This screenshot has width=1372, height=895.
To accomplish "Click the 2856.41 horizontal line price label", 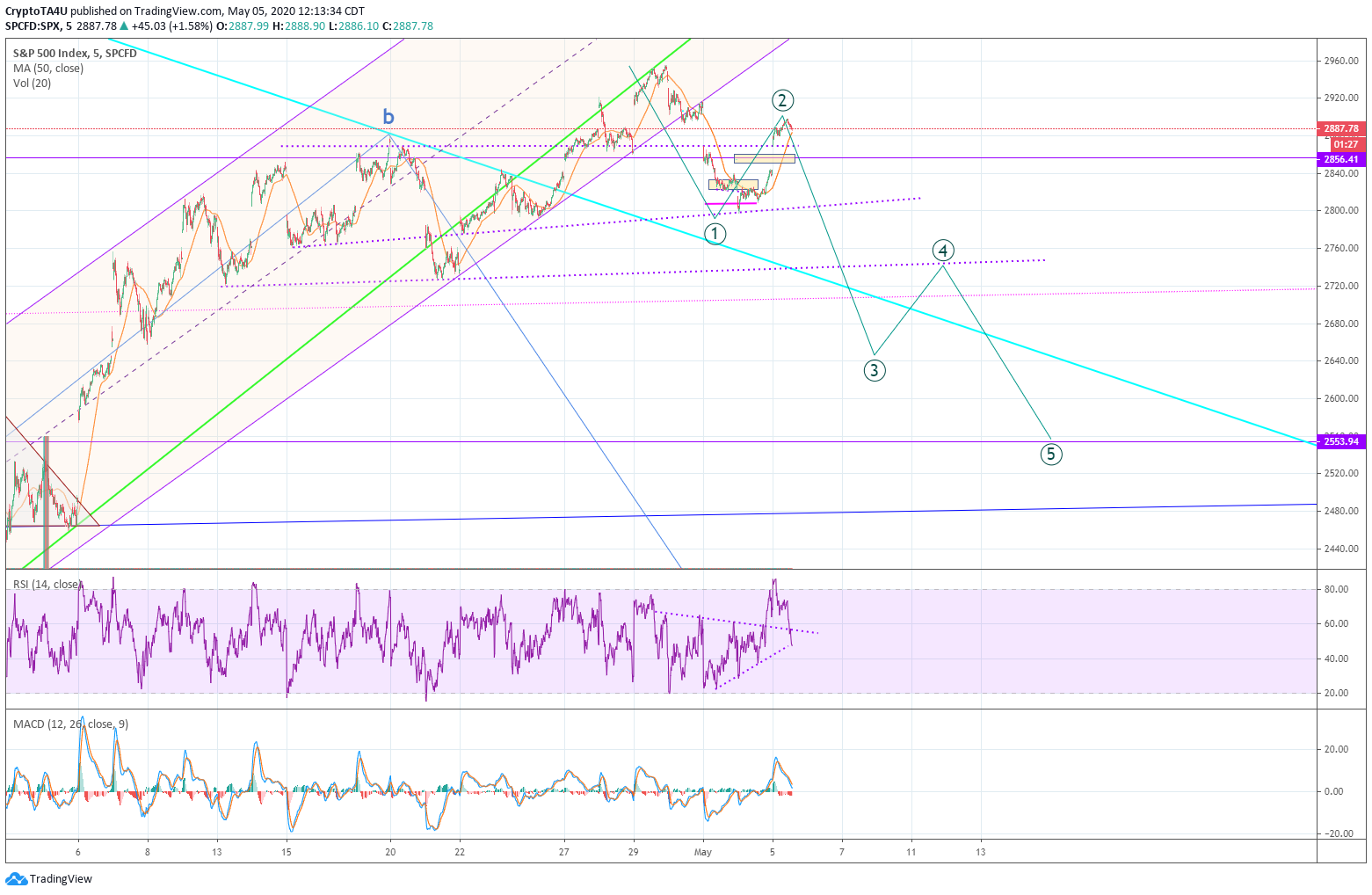I will (x=1341, y=159).
